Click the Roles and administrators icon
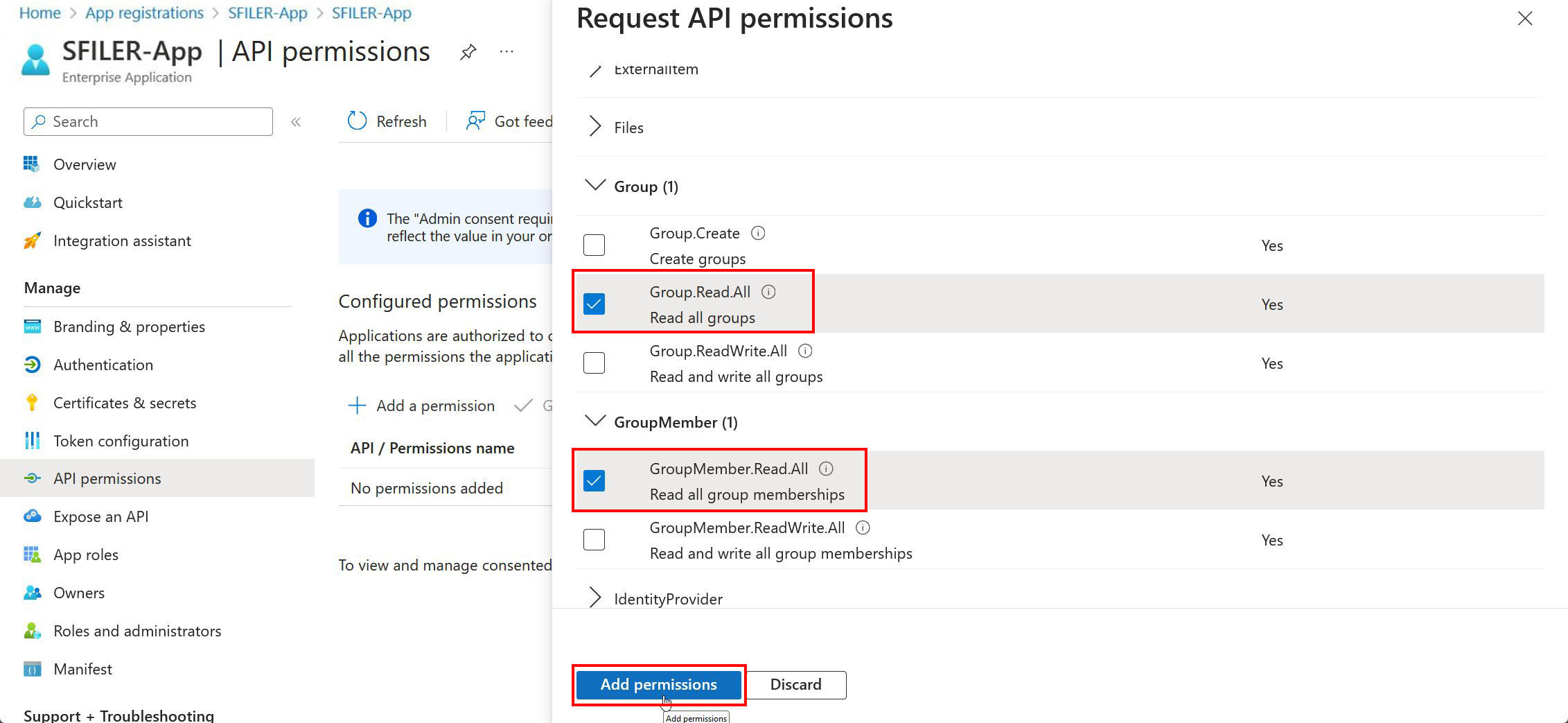The width and height of the screenshot is (1568, 723). [32, 631]
